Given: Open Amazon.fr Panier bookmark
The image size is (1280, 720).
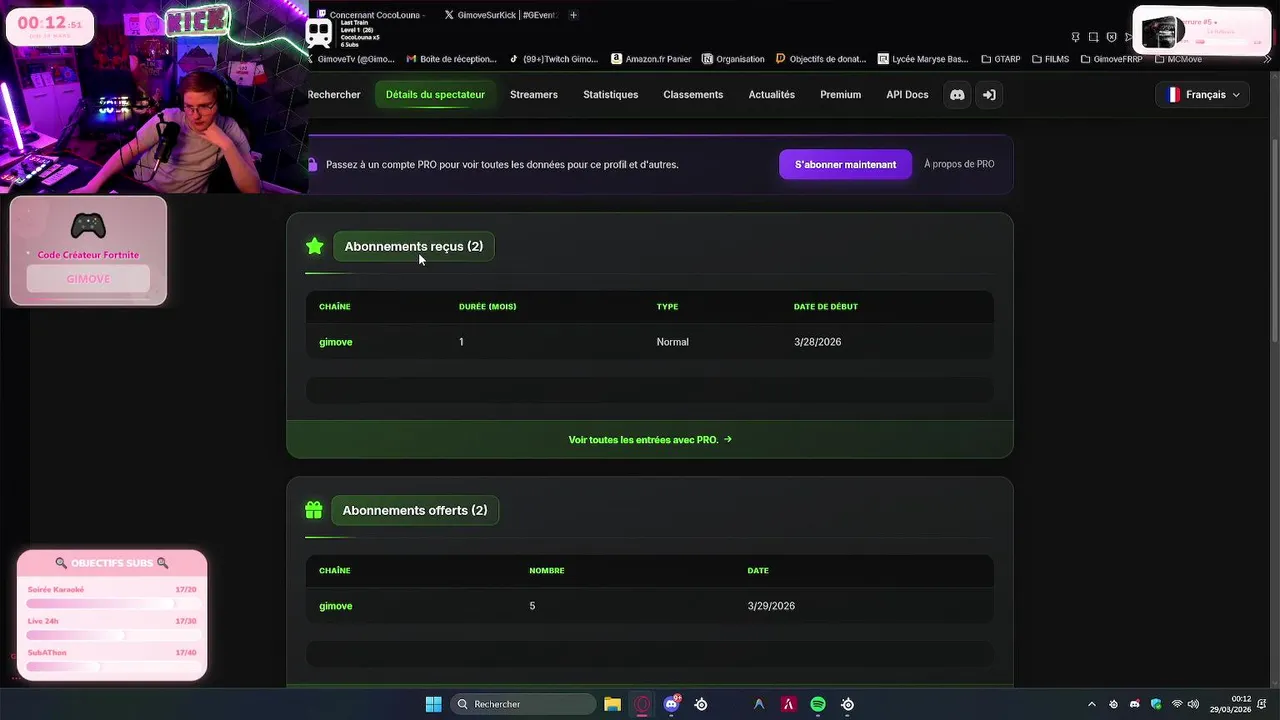Looking at the screenshot, I should (651, 59).
